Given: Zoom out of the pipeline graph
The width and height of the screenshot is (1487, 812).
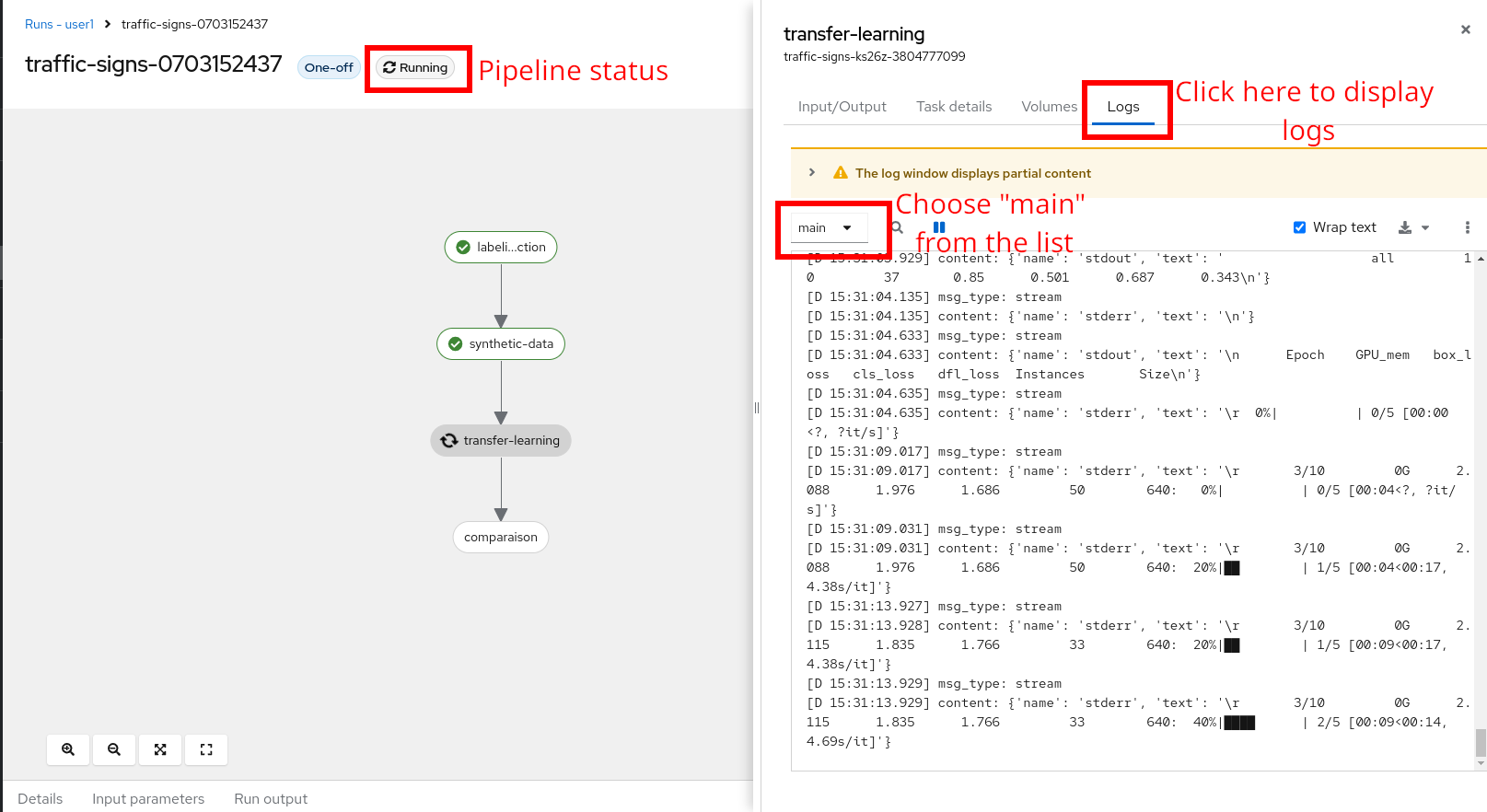Looking at the screenshot, I should pyautogui.click(x=114, y=749).
